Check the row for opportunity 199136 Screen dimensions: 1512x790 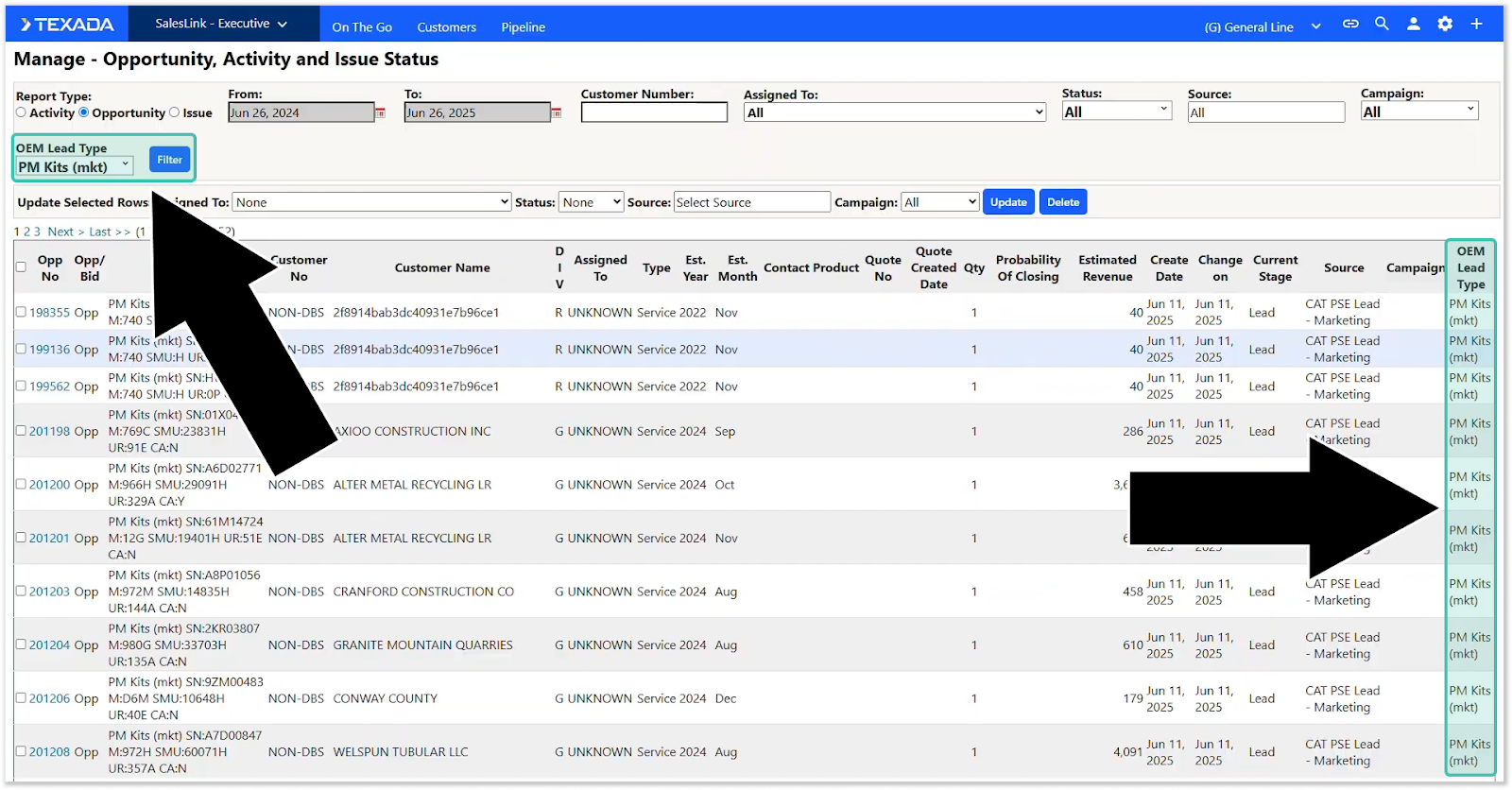(x=21, y=349)
